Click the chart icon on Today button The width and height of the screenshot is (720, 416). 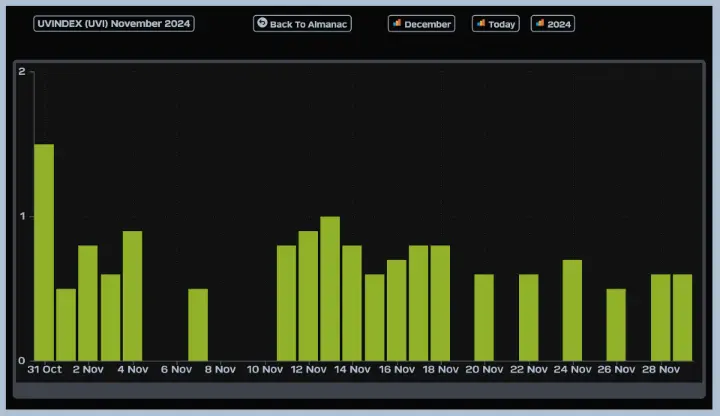click(x=481, y=23)
